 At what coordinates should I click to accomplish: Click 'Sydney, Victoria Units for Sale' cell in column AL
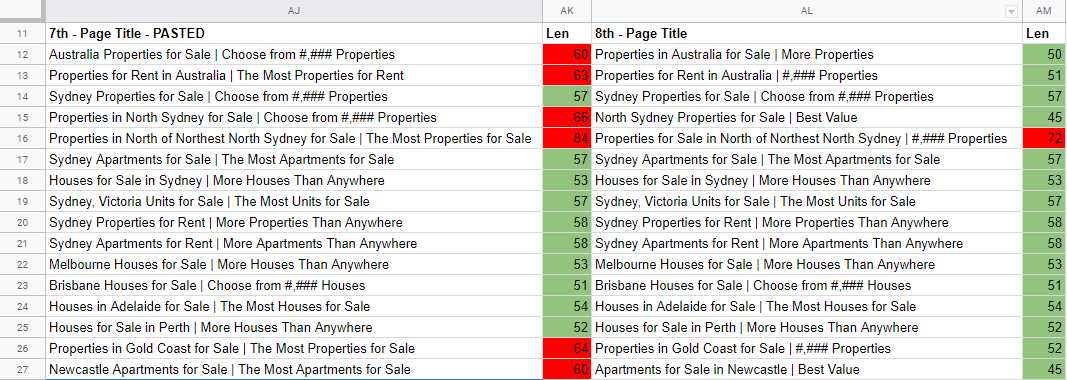(x=807, y=202)
